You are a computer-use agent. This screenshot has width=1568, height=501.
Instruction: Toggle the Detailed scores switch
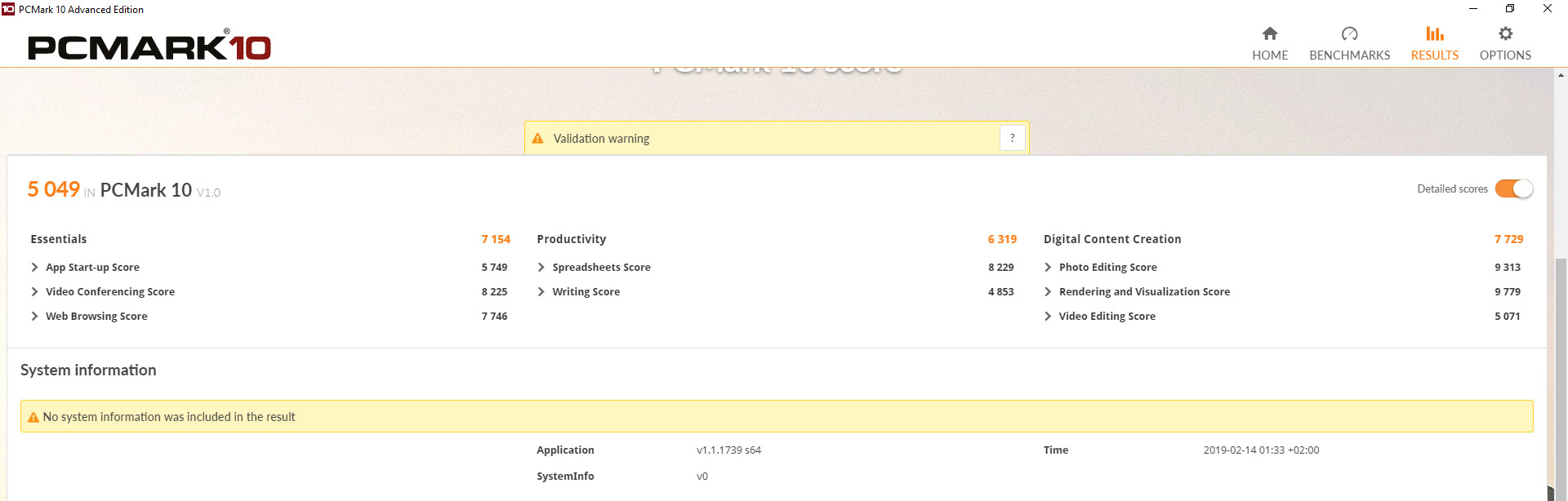tap(1513, 188)
